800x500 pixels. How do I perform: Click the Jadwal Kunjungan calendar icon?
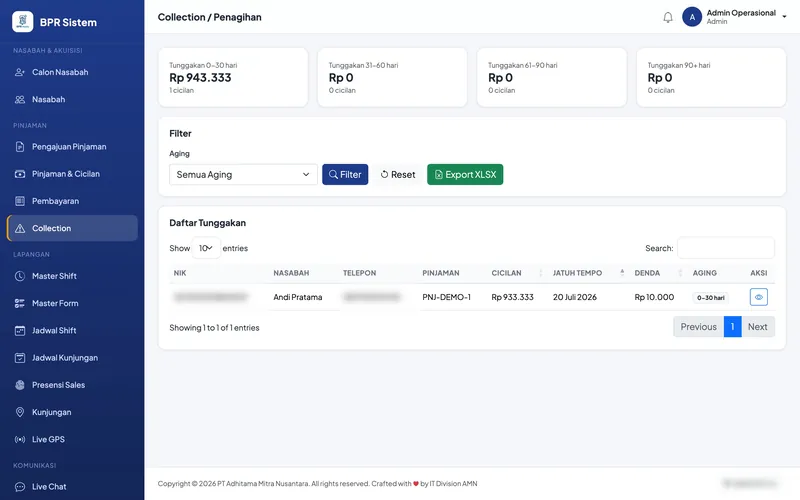[20, 358]
